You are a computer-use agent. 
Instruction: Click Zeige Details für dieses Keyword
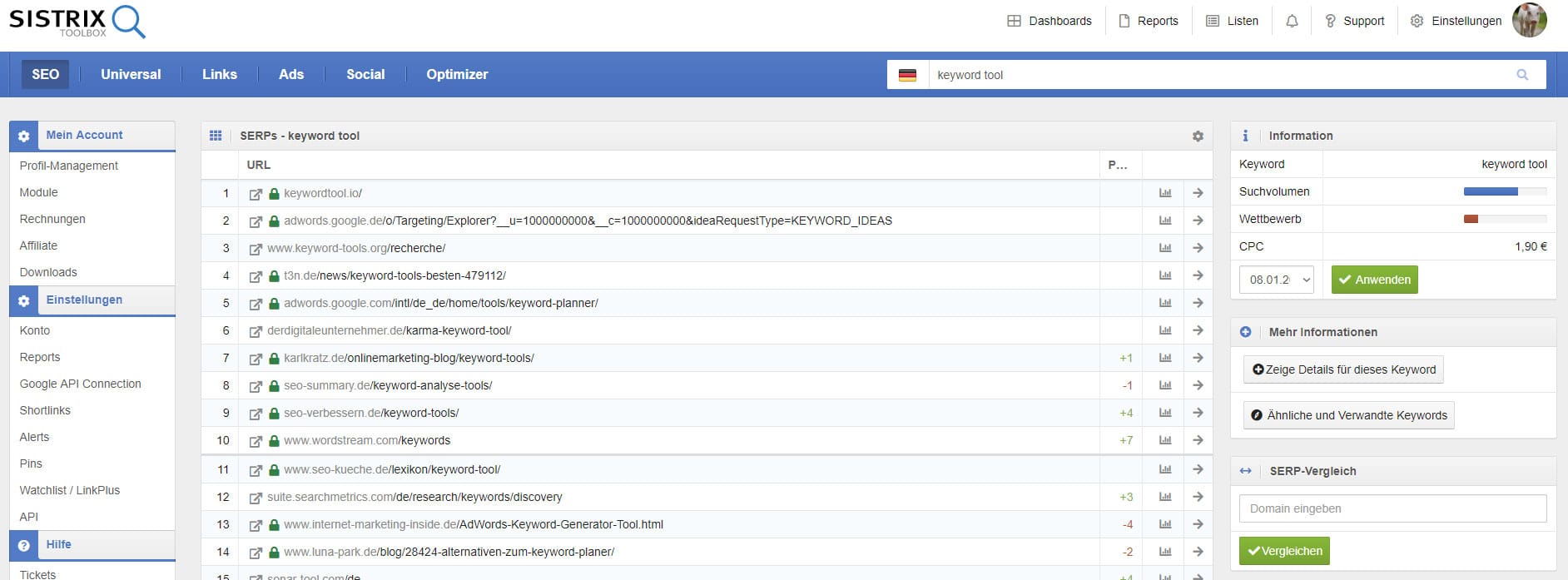point(1343,369)
